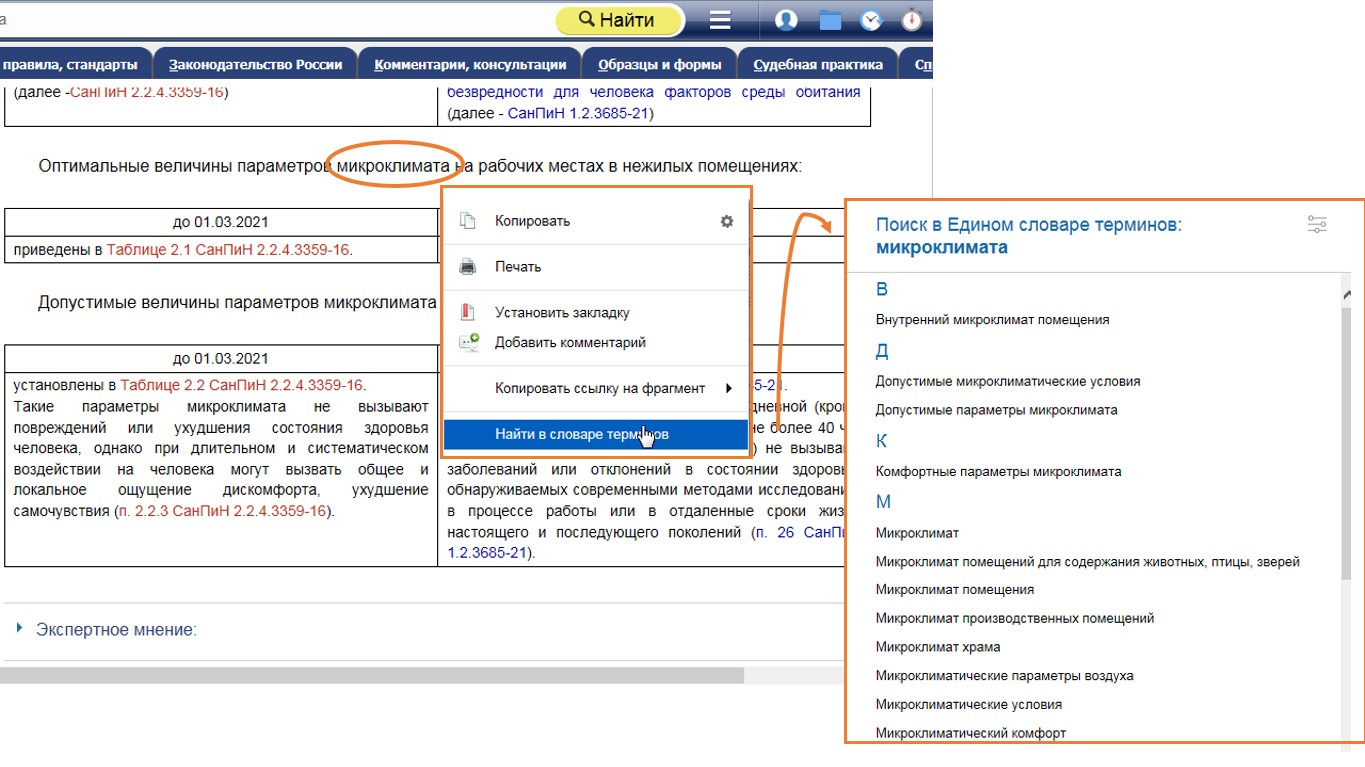1365x767 pixels.
Task: Click heading Поиск в Едином словаре терминов
Action: [x=1029, y=225]
